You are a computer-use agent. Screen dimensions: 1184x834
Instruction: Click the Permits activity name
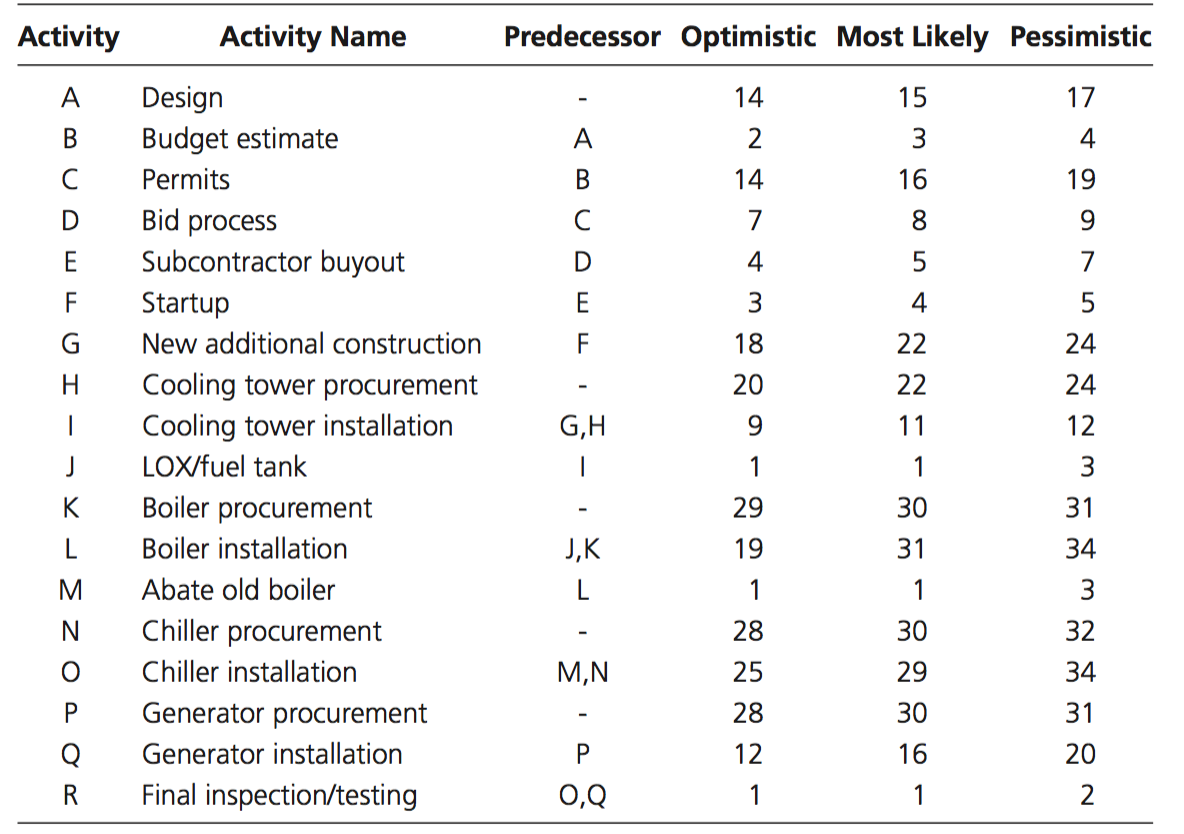click(x=186, y=180)
